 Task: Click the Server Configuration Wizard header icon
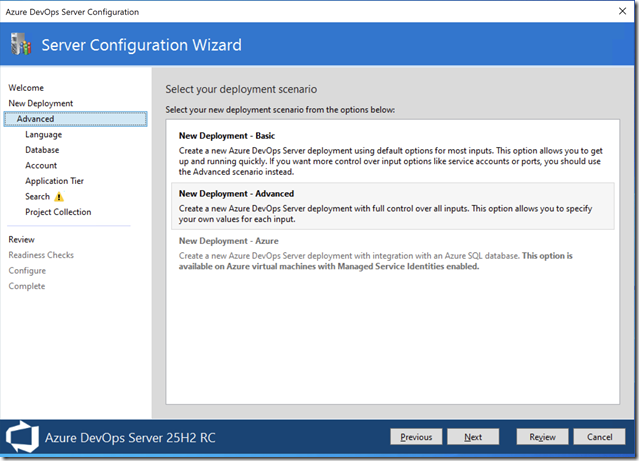(x=22, y=45)
